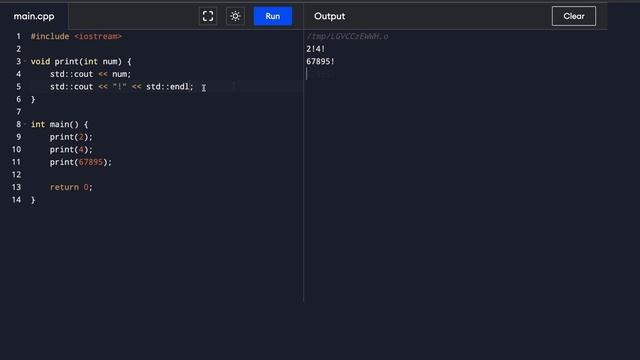
Task: Click the fullscreen editor icon
Action: (208, 16)
